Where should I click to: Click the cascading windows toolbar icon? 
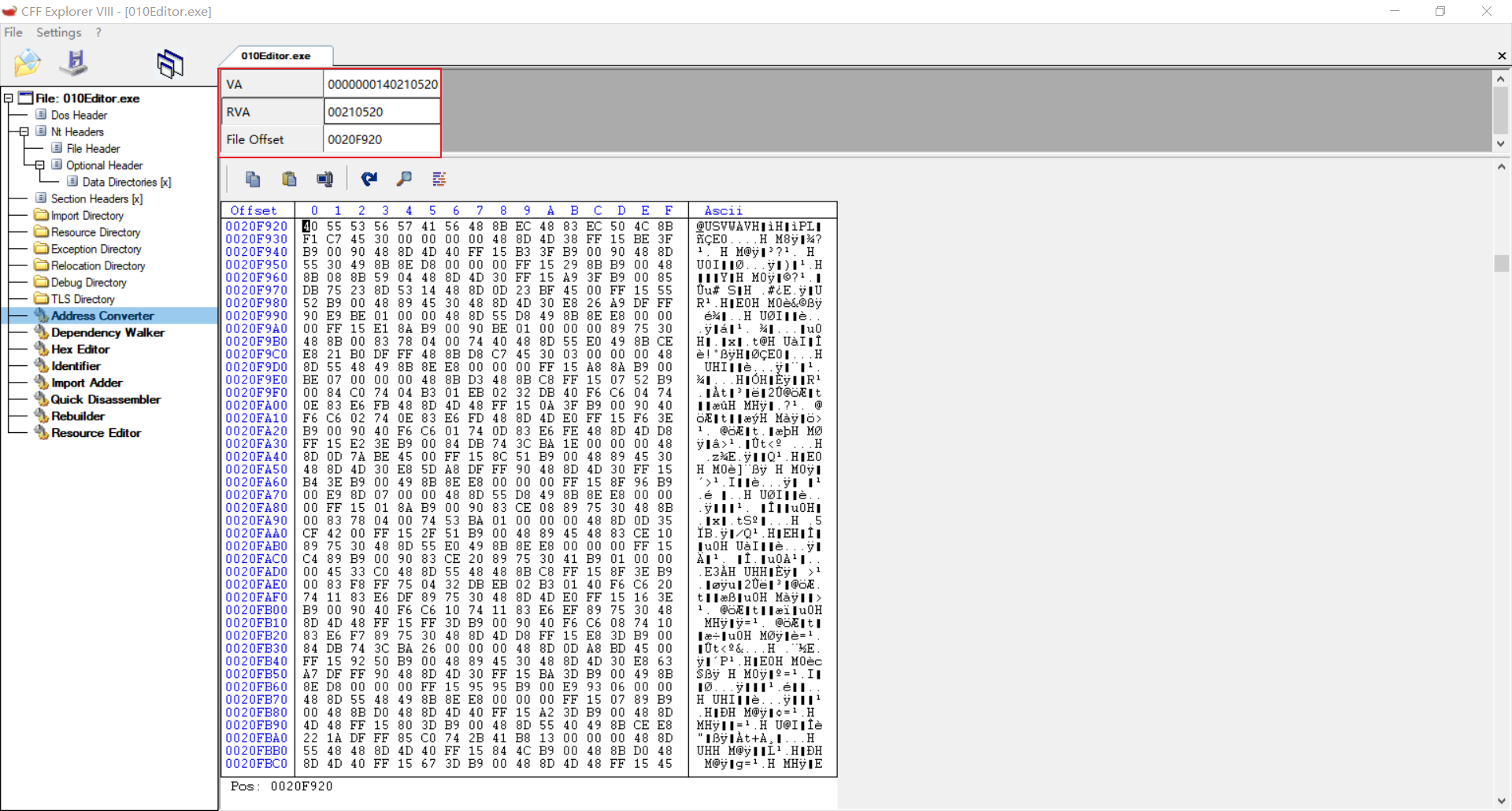[170, 63]
